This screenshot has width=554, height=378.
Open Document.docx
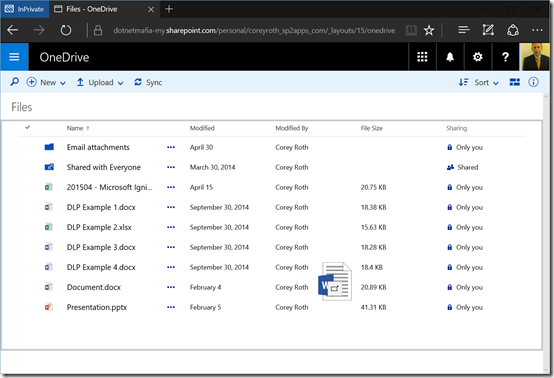pos(94,287)
